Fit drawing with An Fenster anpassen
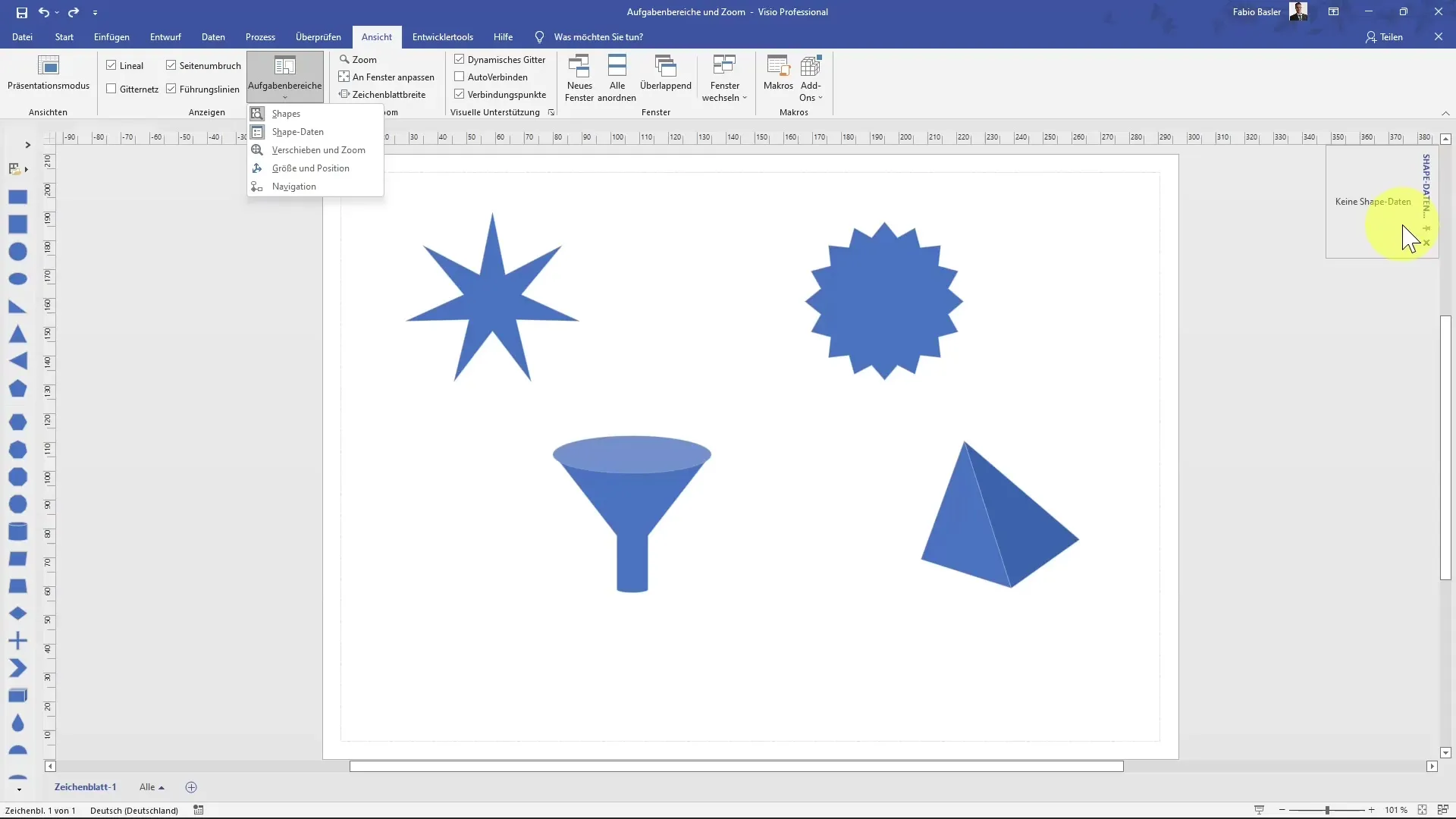The width and height of the screenshot is (1456, 819). point(387,77)
